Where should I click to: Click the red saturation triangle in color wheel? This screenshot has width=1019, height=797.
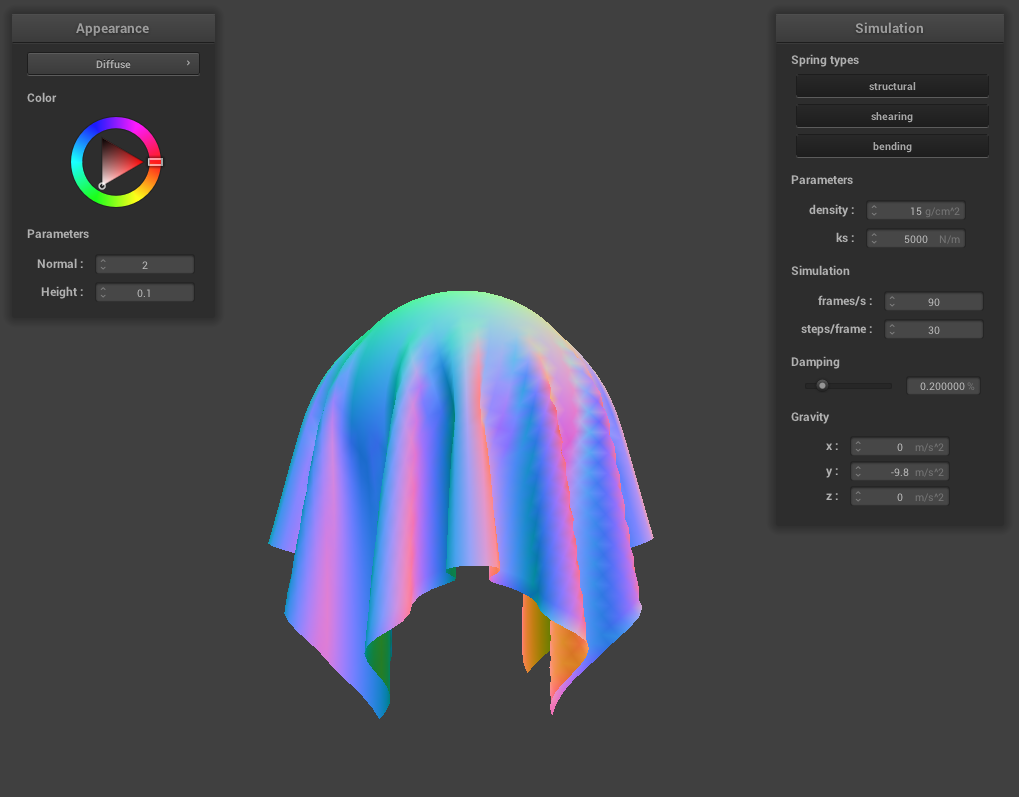click(117, 163)
